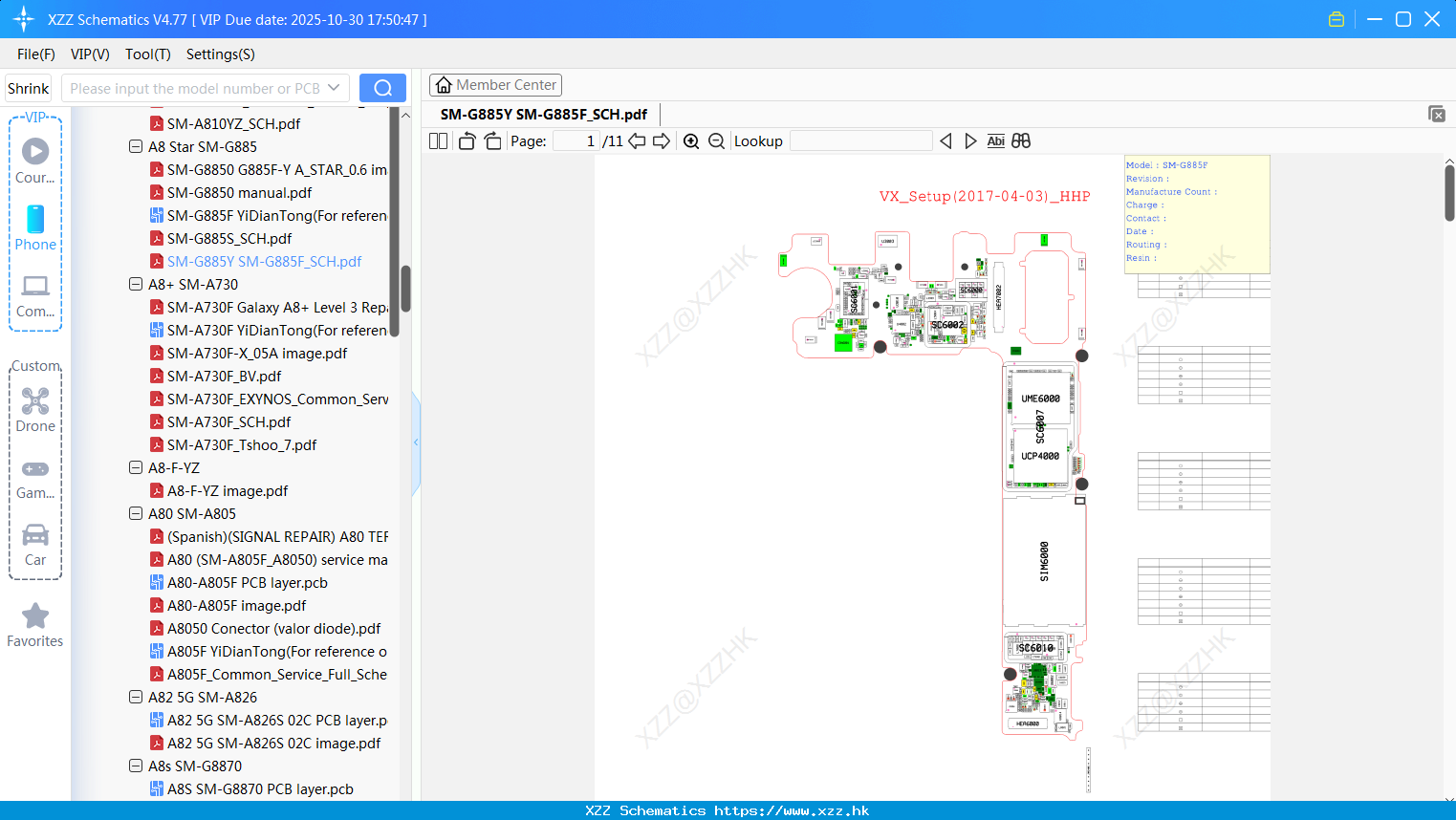Click the home icon in Member Center
This screenshot has width=1456, height=820.
tap(444, 85)
